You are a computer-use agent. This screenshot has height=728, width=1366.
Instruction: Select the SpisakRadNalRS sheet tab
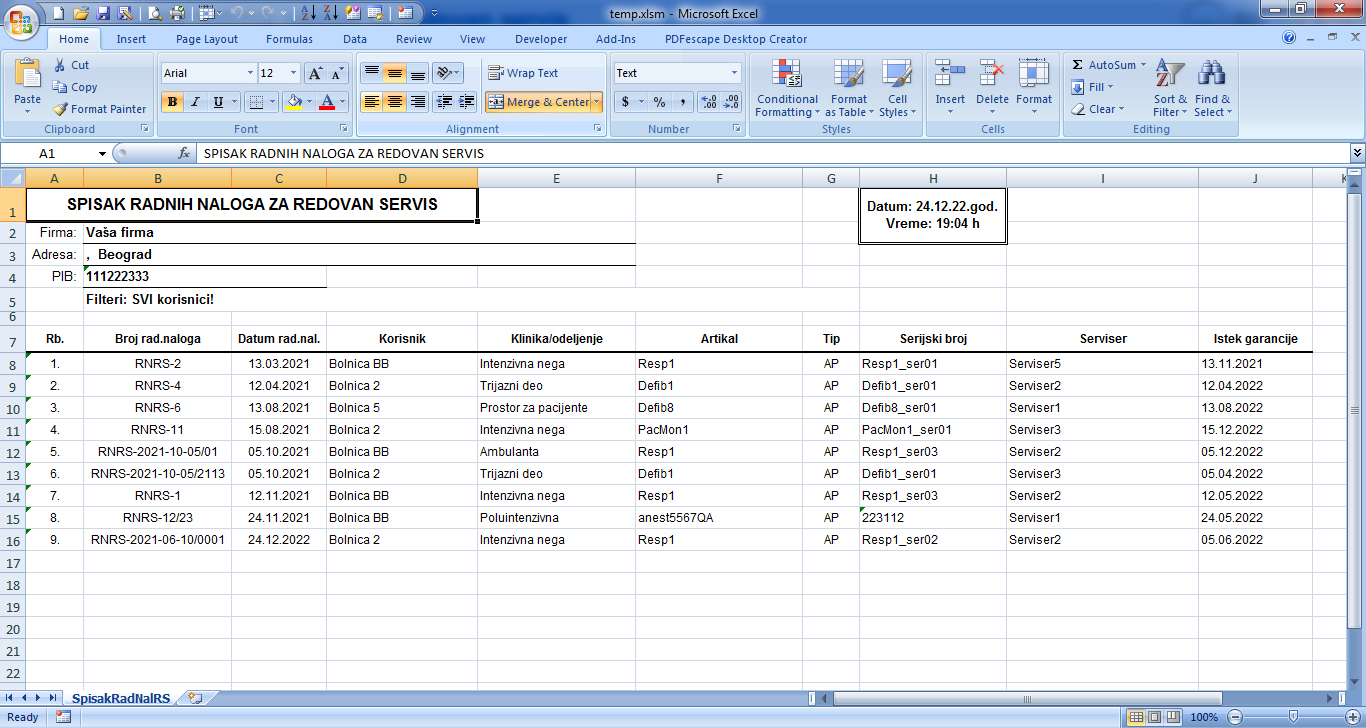click(121, 697)
